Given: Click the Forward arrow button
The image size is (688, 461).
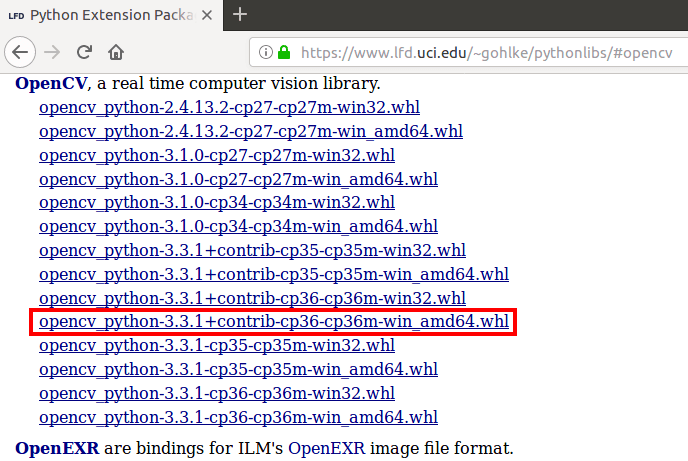Looking at the screenshot, I should click(x=52, y=52).
